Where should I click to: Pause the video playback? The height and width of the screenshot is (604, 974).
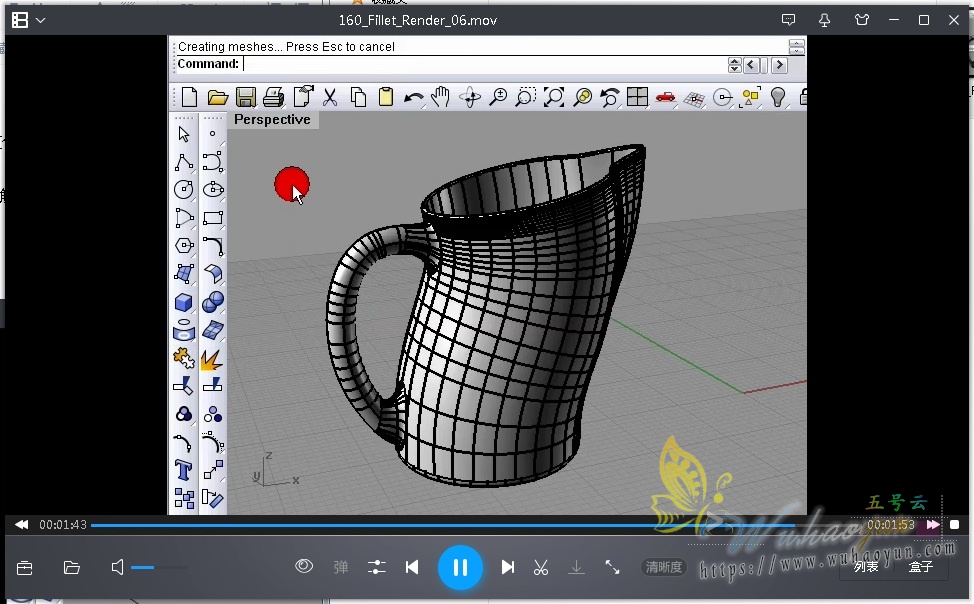(x=460, y=567)
